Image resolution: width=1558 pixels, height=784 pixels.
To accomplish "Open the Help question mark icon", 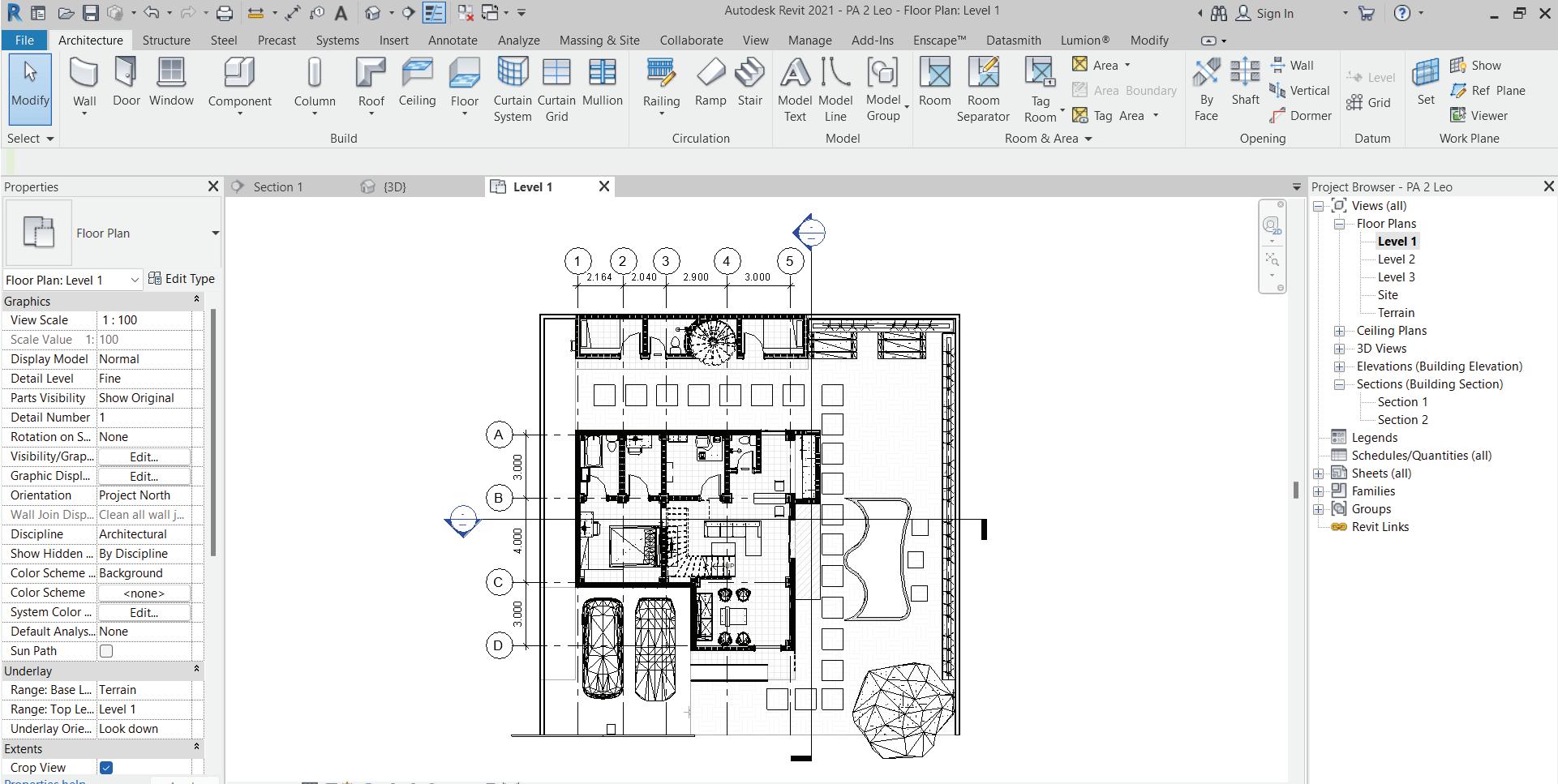I will 1402,13.
